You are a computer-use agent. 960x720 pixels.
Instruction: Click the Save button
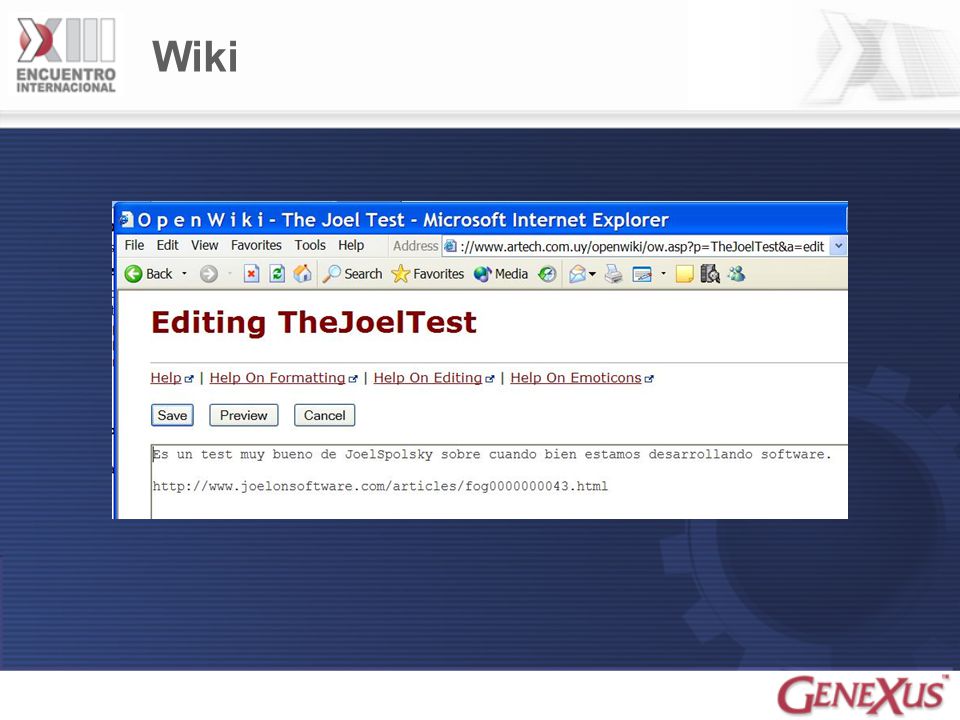[x=172, y=415]
